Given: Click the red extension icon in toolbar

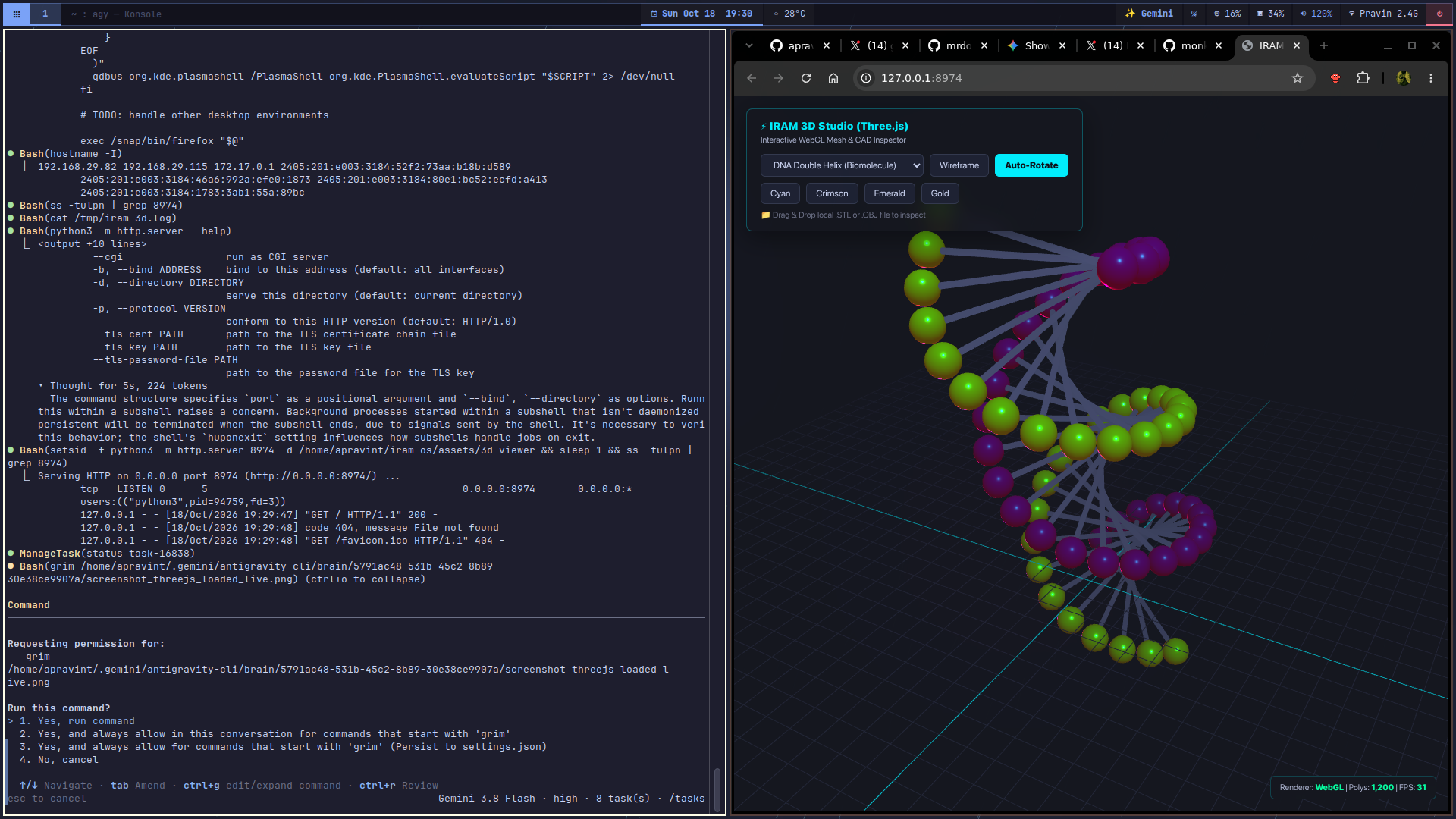Looking at the screenshot, I should pyautogui.click(x=1335, y=78).
